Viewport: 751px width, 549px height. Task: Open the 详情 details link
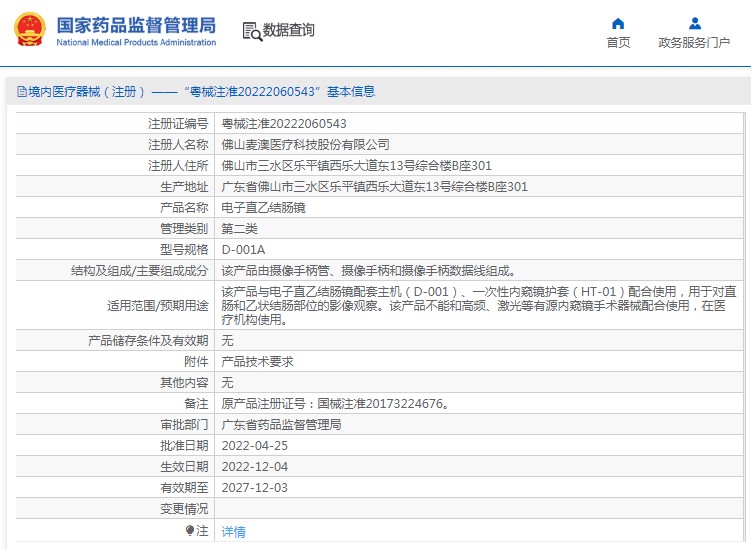pyautogui.click(x=233, y=531)
